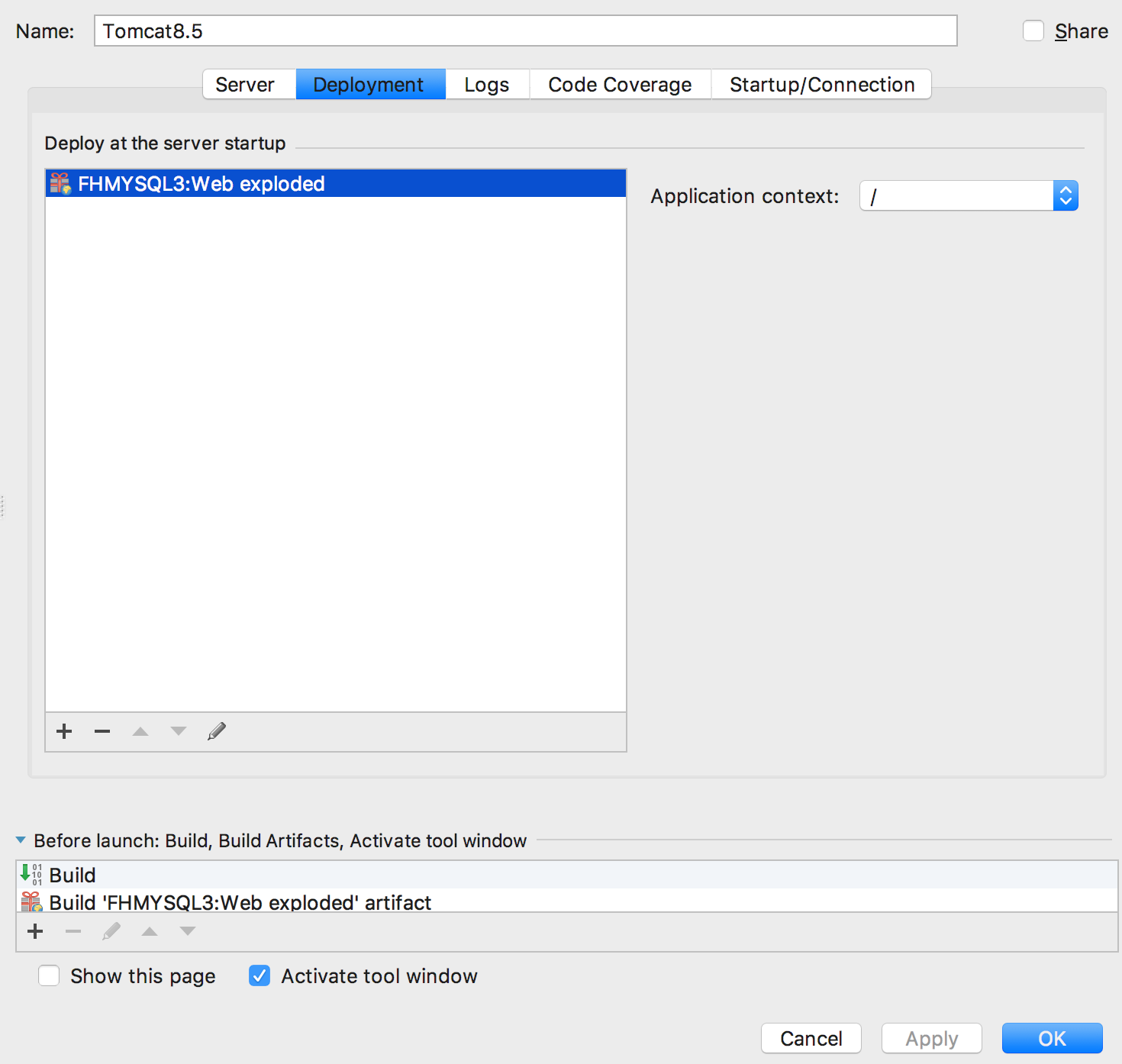Move before launch task up icon

coord(150,931)
